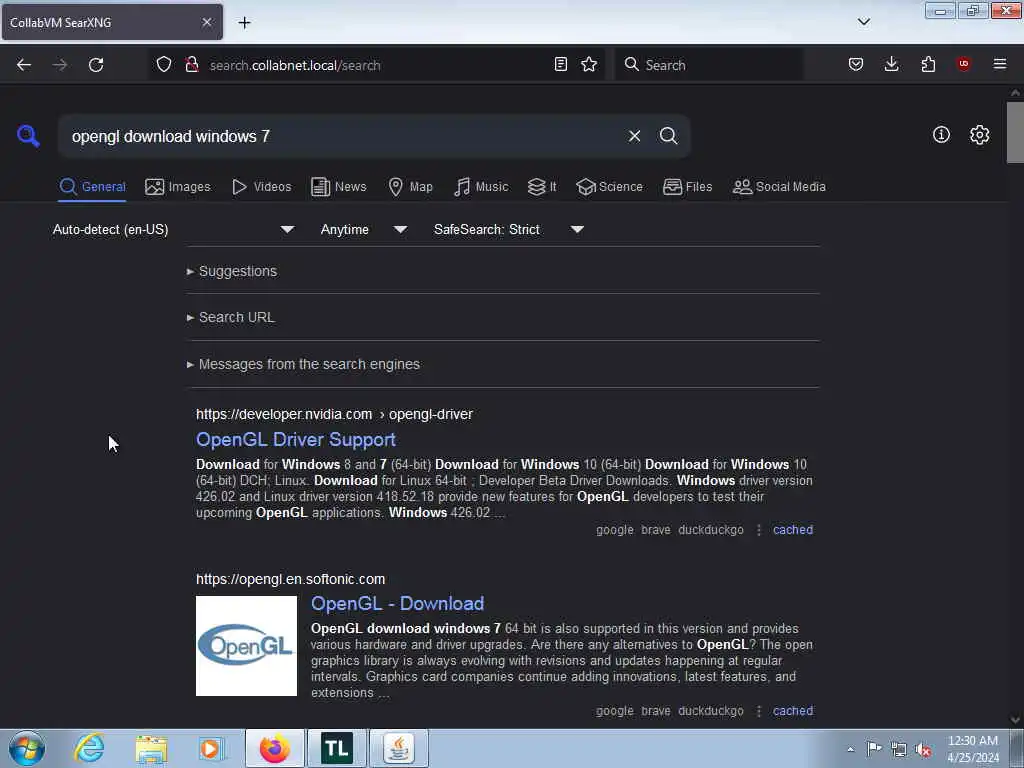Open Windows Media Player taskbar icon
Screen dimensions: 1024x768
click(210, 749)
